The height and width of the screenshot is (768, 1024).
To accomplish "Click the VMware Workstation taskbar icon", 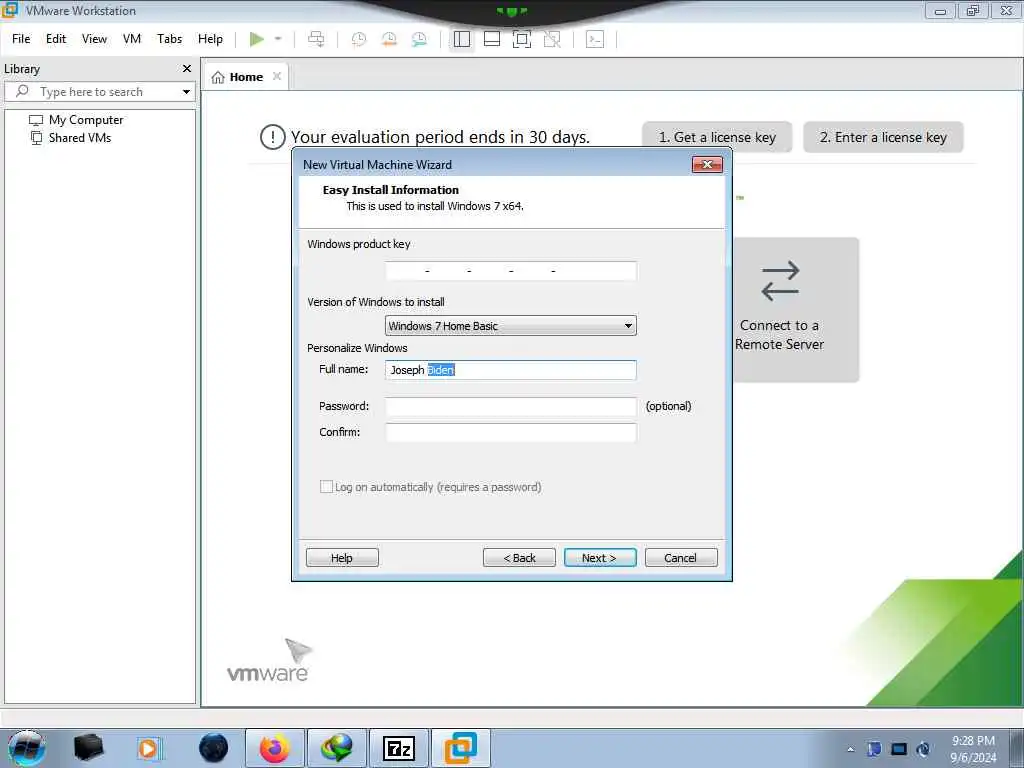I will [461, 748].
